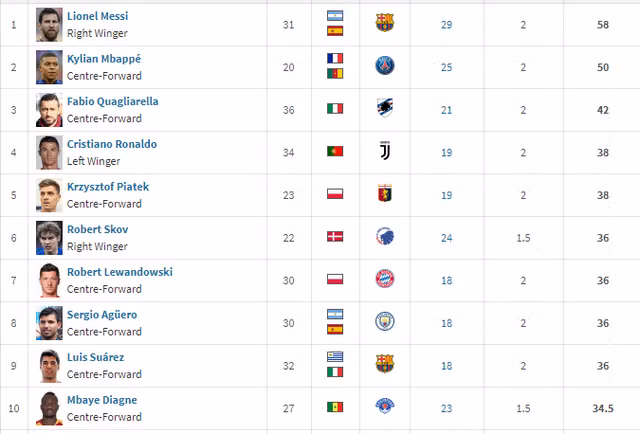
Task: Click the Portugal flag next to Cristiano Ronaldo
Action: 335,152
